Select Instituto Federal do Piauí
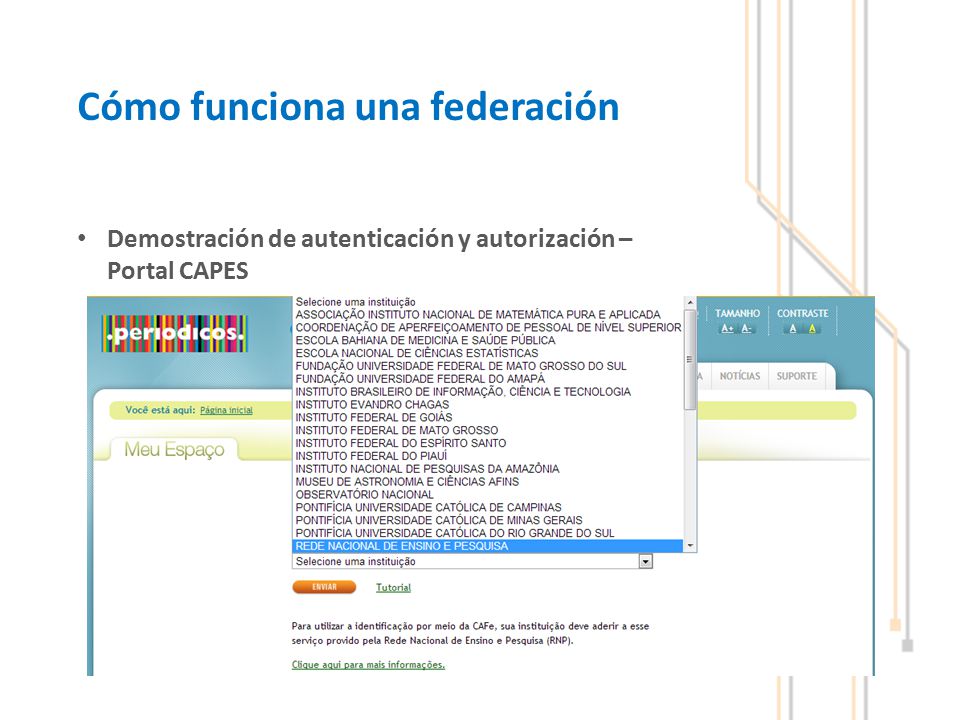This screenshot has width=960, height=720. 487,456
